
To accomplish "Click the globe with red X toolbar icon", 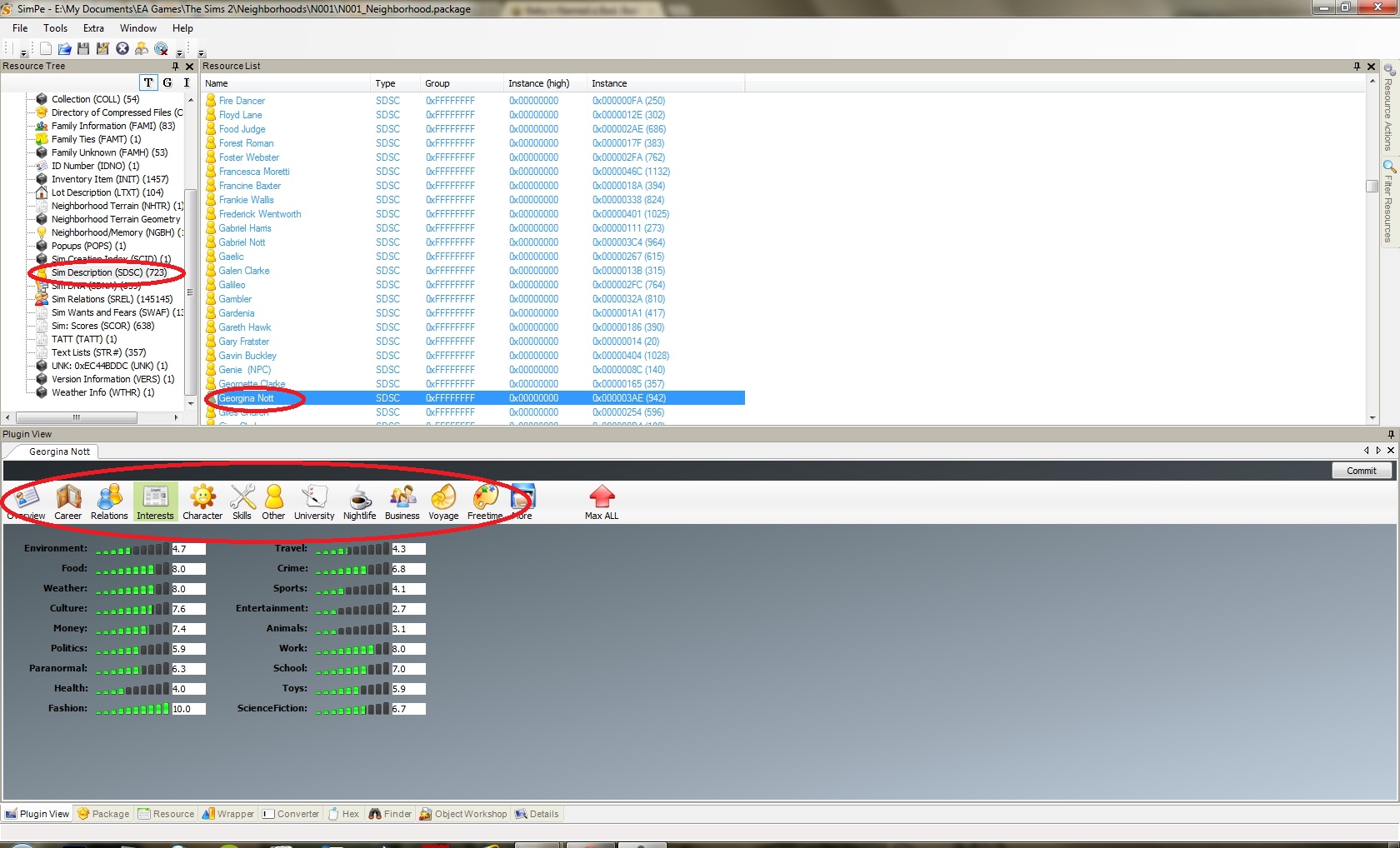I will tap(162, 48).
